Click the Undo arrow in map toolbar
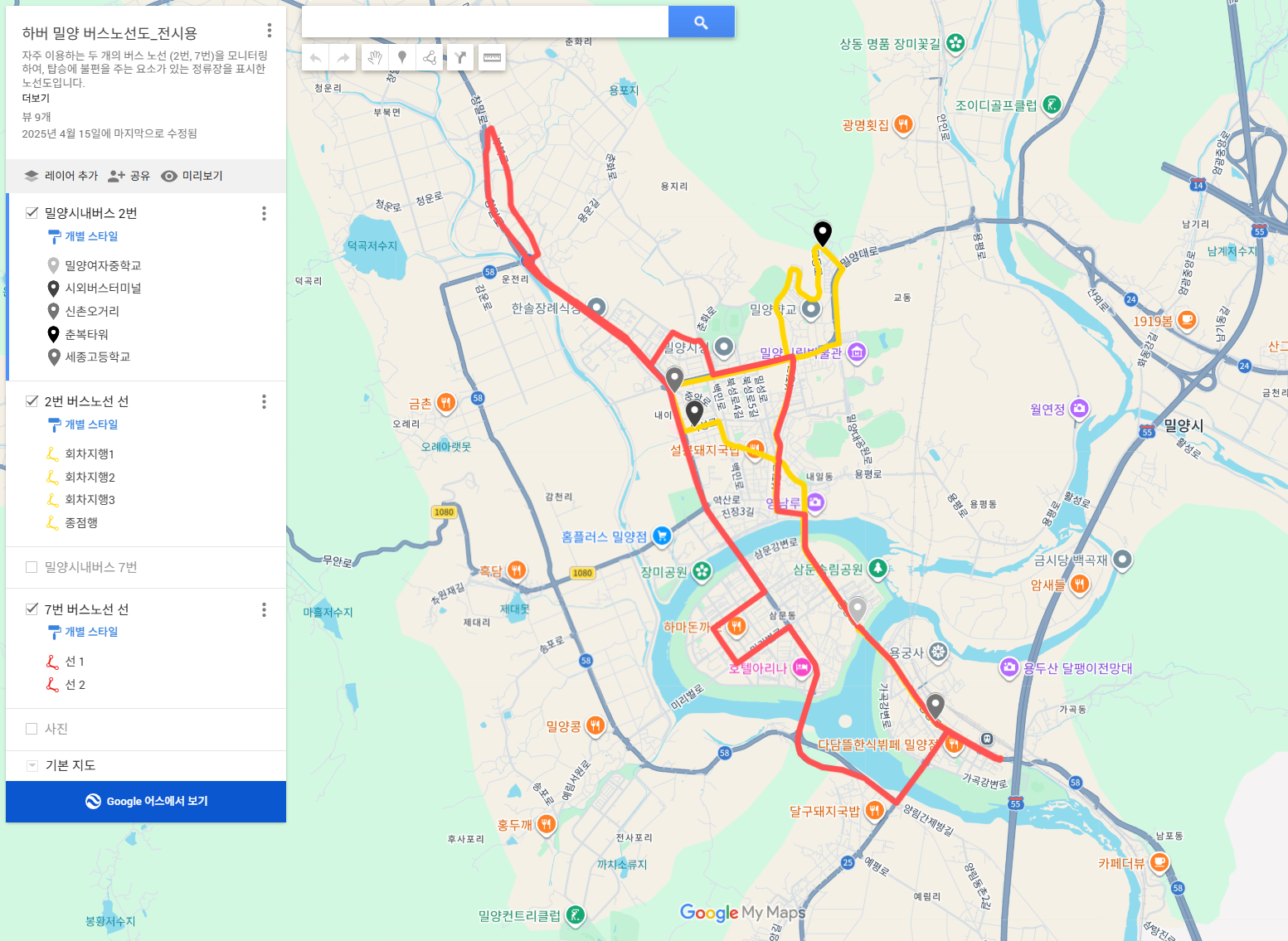The height and width of the screenshot is (941, 1288). tap(315, 58)
